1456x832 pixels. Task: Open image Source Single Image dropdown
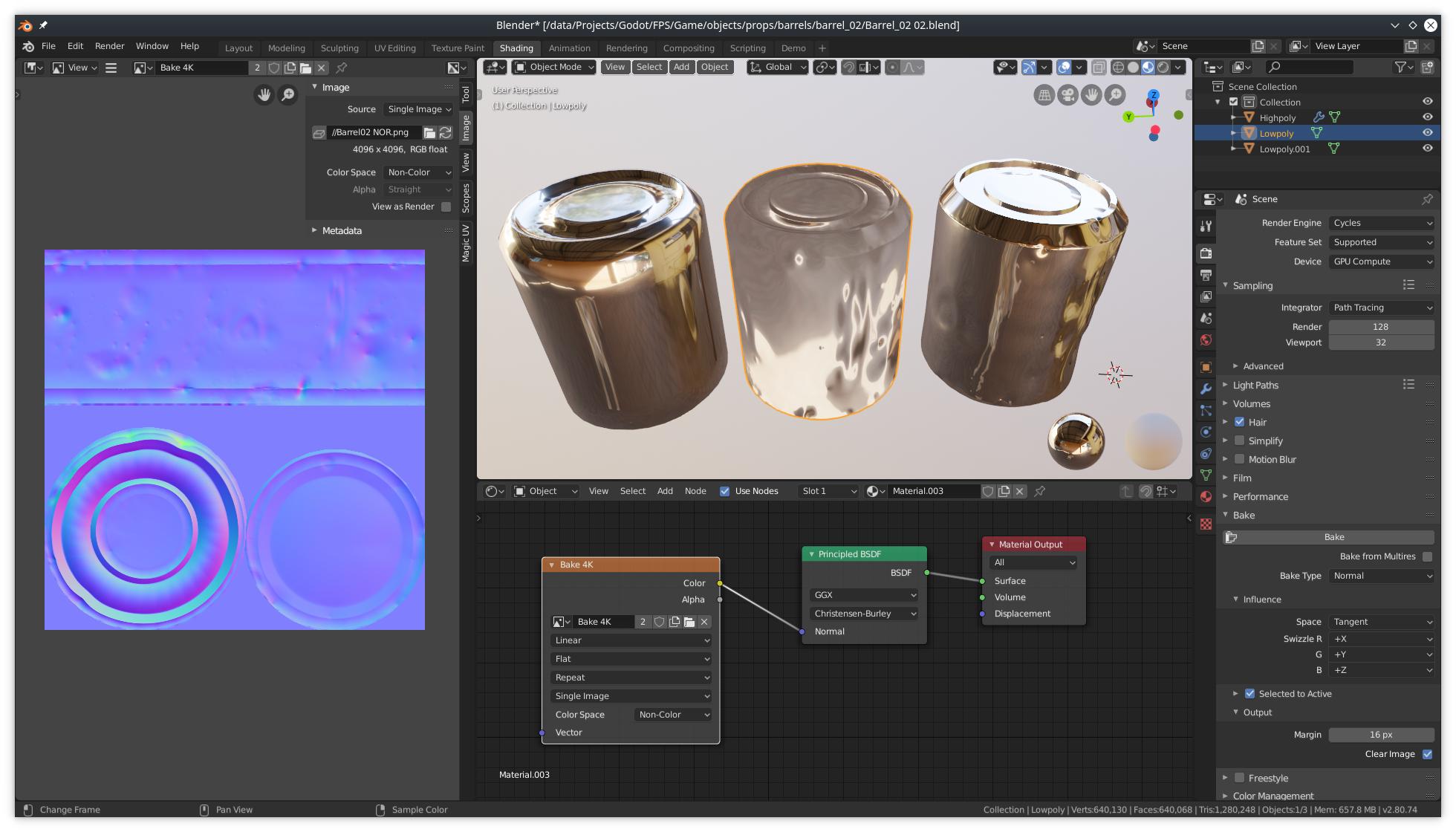coord(419,109)
